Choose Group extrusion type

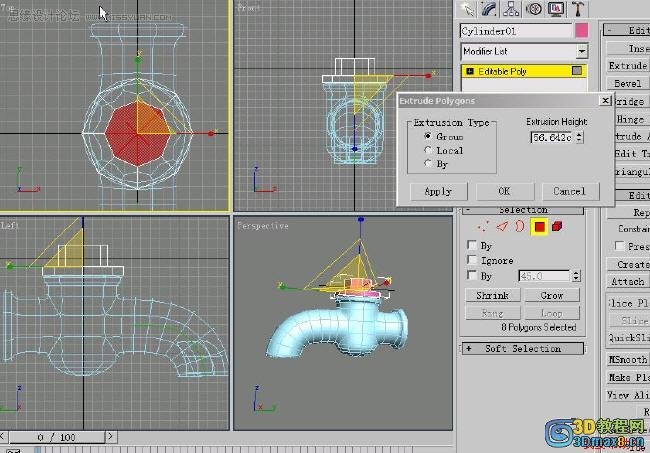point(428,136)
